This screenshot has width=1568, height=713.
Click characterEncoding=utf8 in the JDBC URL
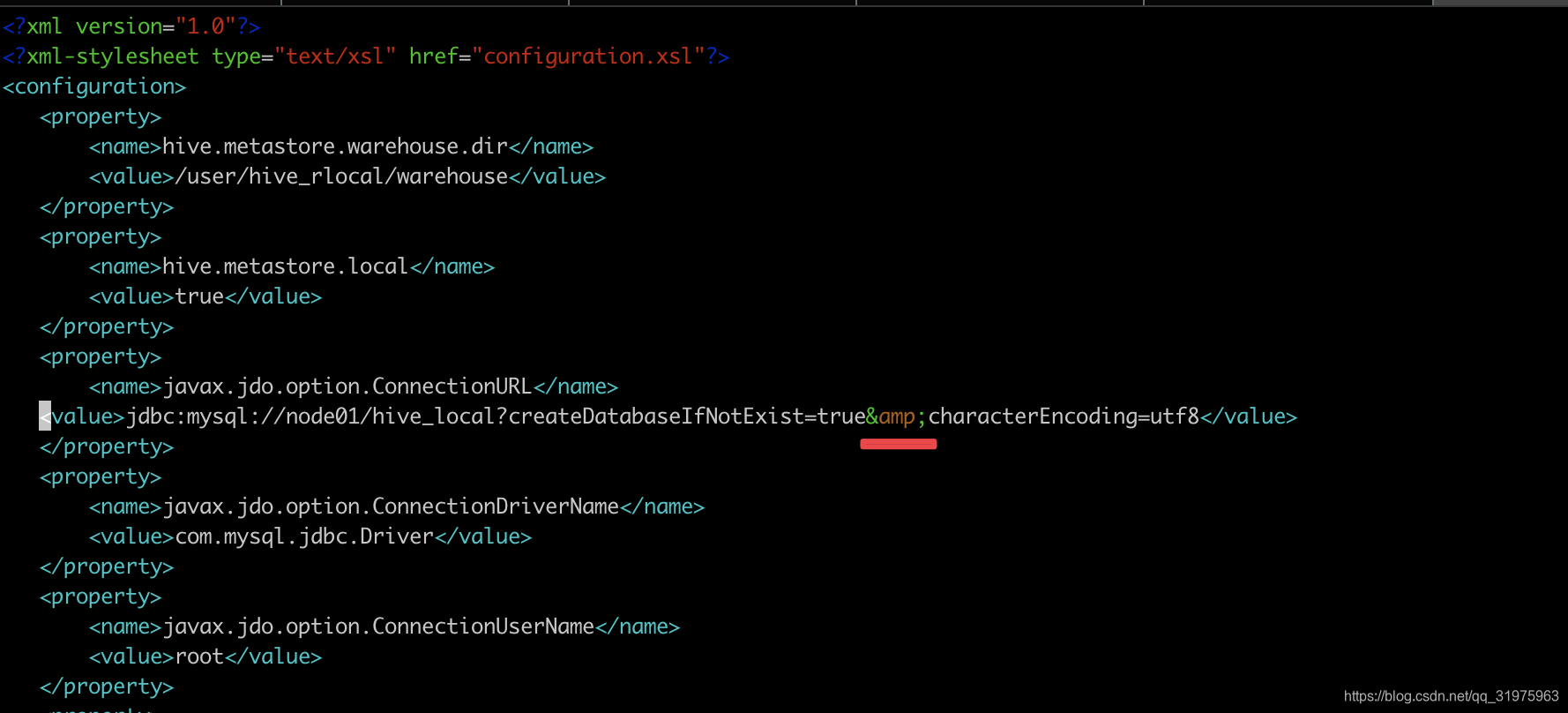click(1064, 417)
